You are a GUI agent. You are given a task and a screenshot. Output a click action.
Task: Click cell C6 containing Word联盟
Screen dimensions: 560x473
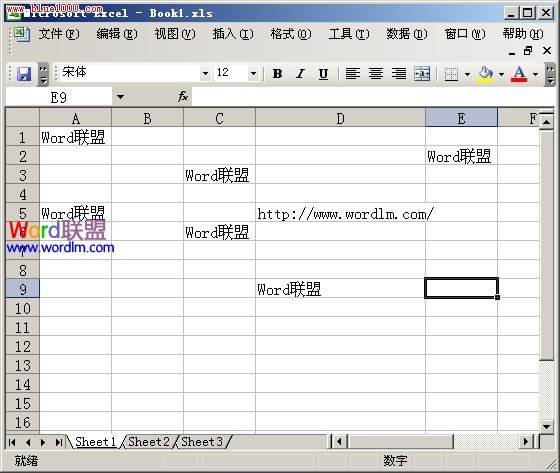pyautogui.click(x=219, y=231)
